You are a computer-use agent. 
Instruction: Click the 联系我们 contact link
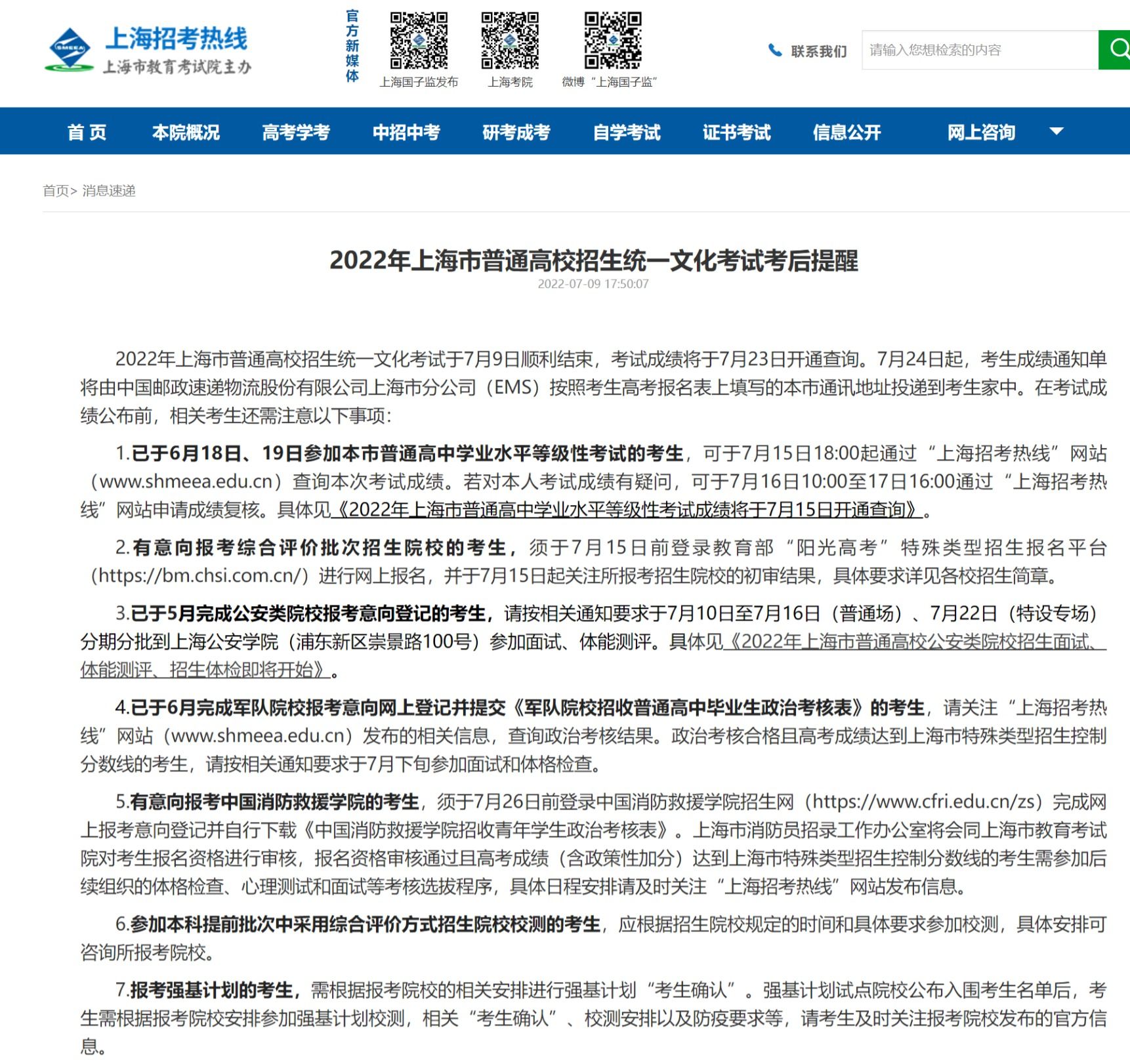[818, 51]
